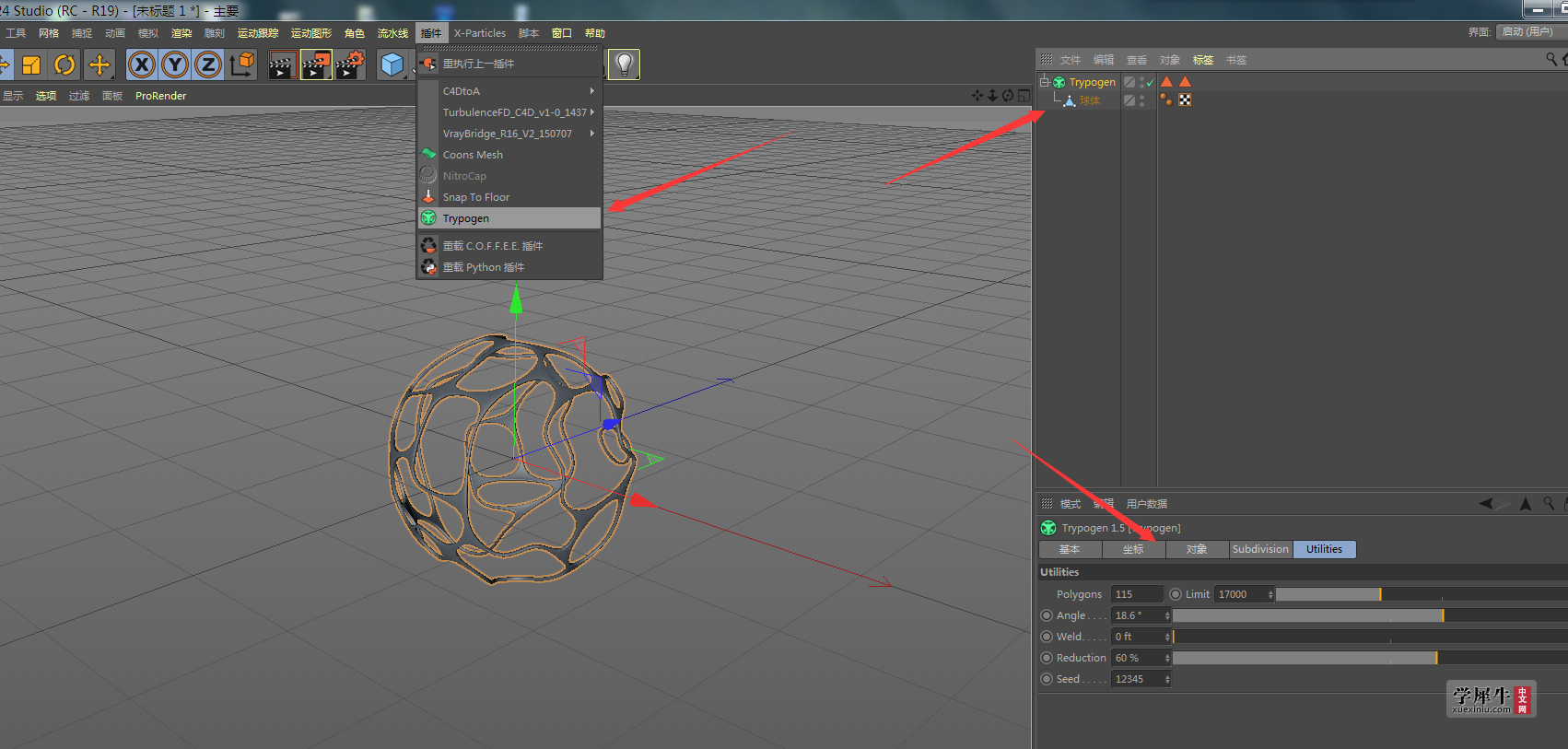Select the Scale tool in the toolbar

pyautogui.click(x=31, y=64)
